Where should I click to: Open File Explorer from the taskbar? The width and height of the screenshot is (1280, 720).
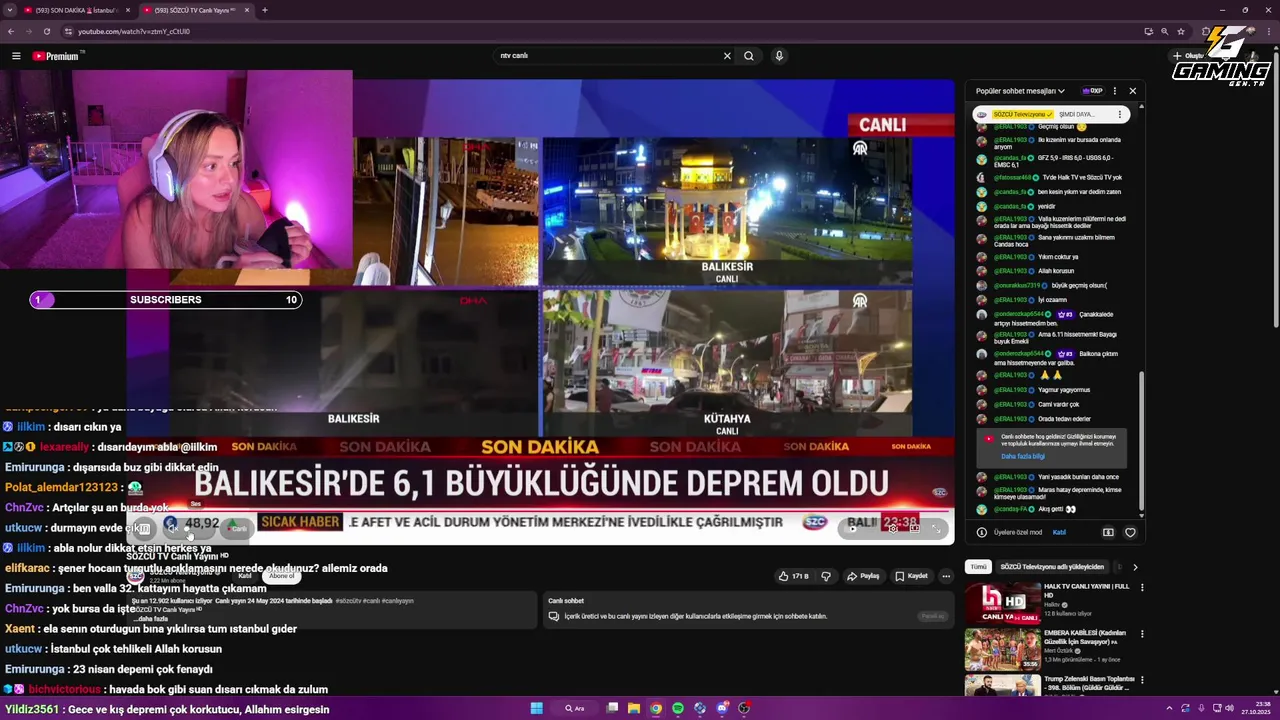point(634,708)
